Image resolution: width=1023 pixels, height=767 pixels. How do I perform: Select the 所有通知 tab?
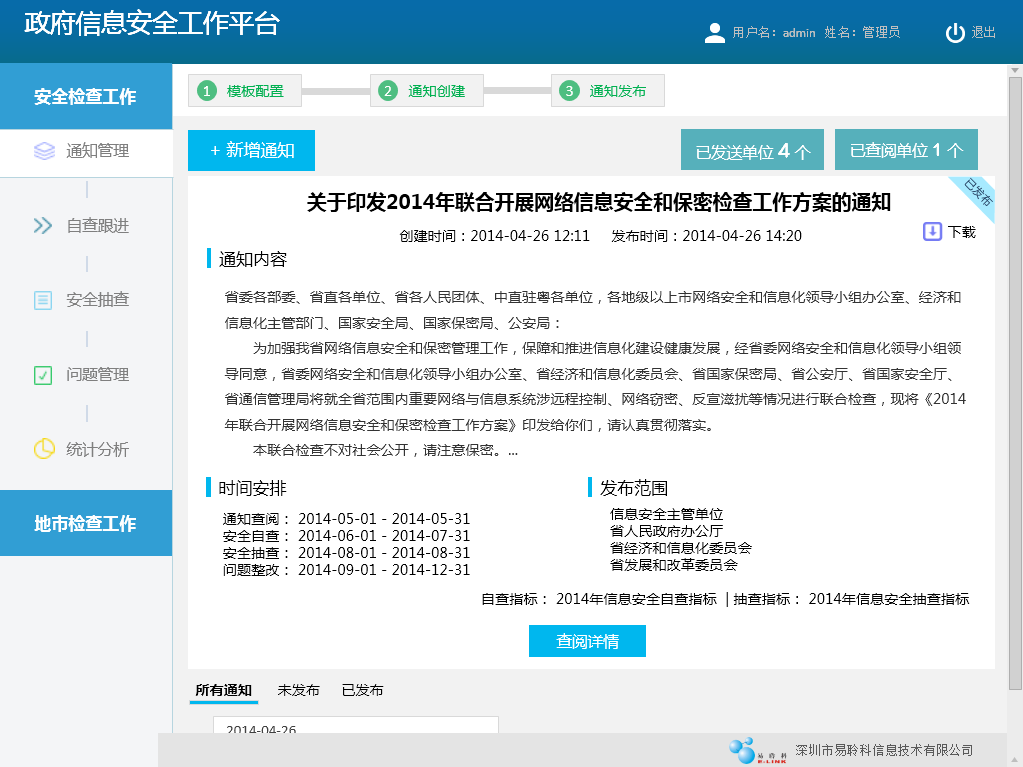pyautogui.click(x=223, y=690)
